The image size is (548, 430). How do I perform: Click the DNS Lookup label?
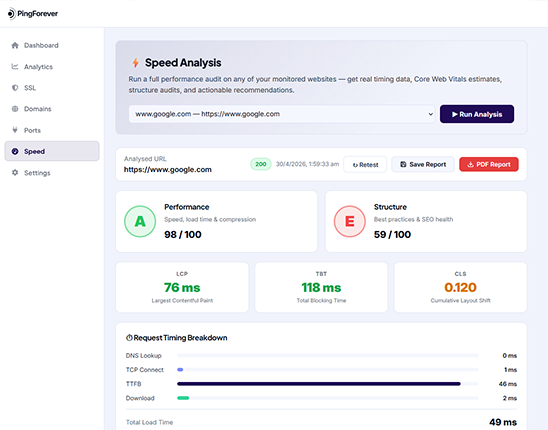[x=144, y=356]
